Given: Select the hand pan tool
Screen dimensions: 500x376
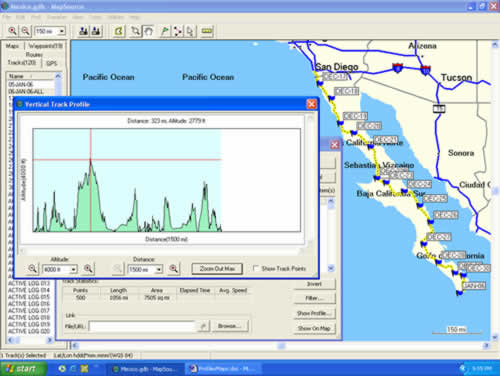Looking at the screenshot, I should coord(148,31).
